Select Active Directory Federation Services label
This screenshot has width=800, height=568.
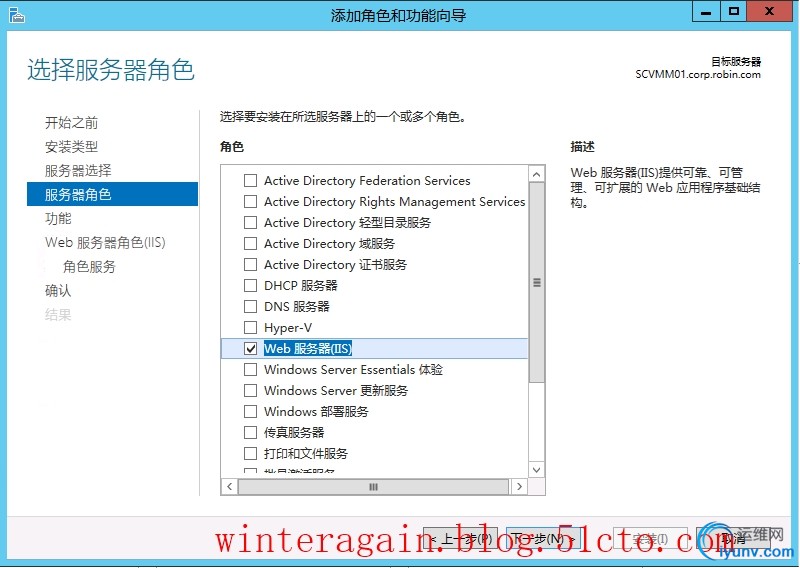[367, 181]
